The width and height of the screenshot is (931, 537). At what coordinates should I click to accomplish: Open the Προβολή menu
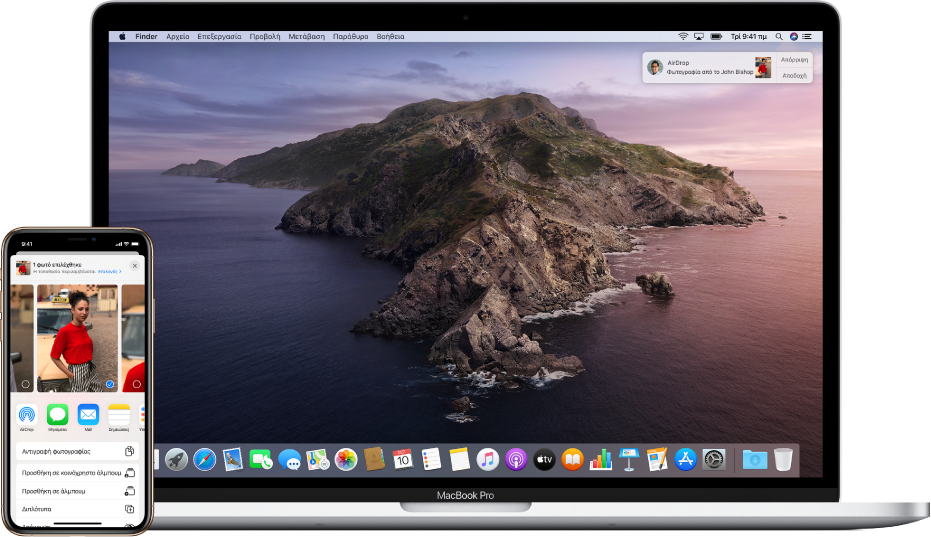click(264, 36)
